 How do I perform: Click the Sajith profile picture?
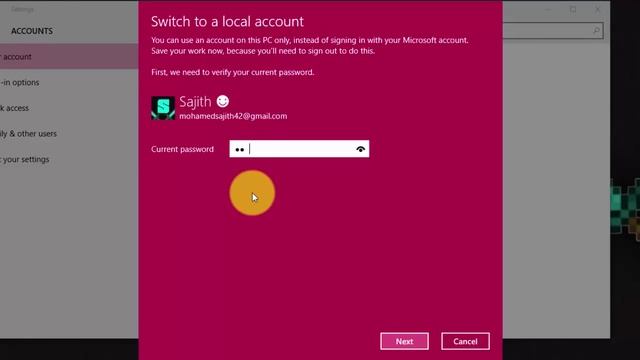point(163,108)
